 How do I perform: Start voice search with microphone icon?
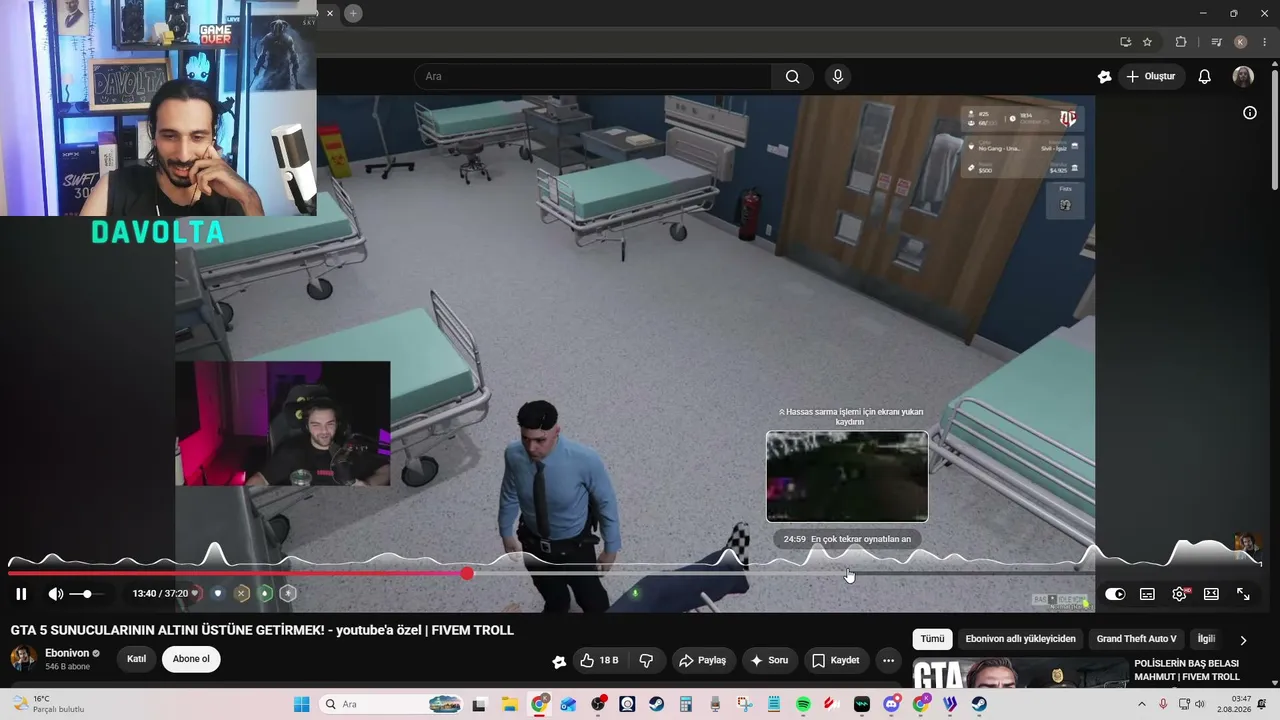(838, 77)
